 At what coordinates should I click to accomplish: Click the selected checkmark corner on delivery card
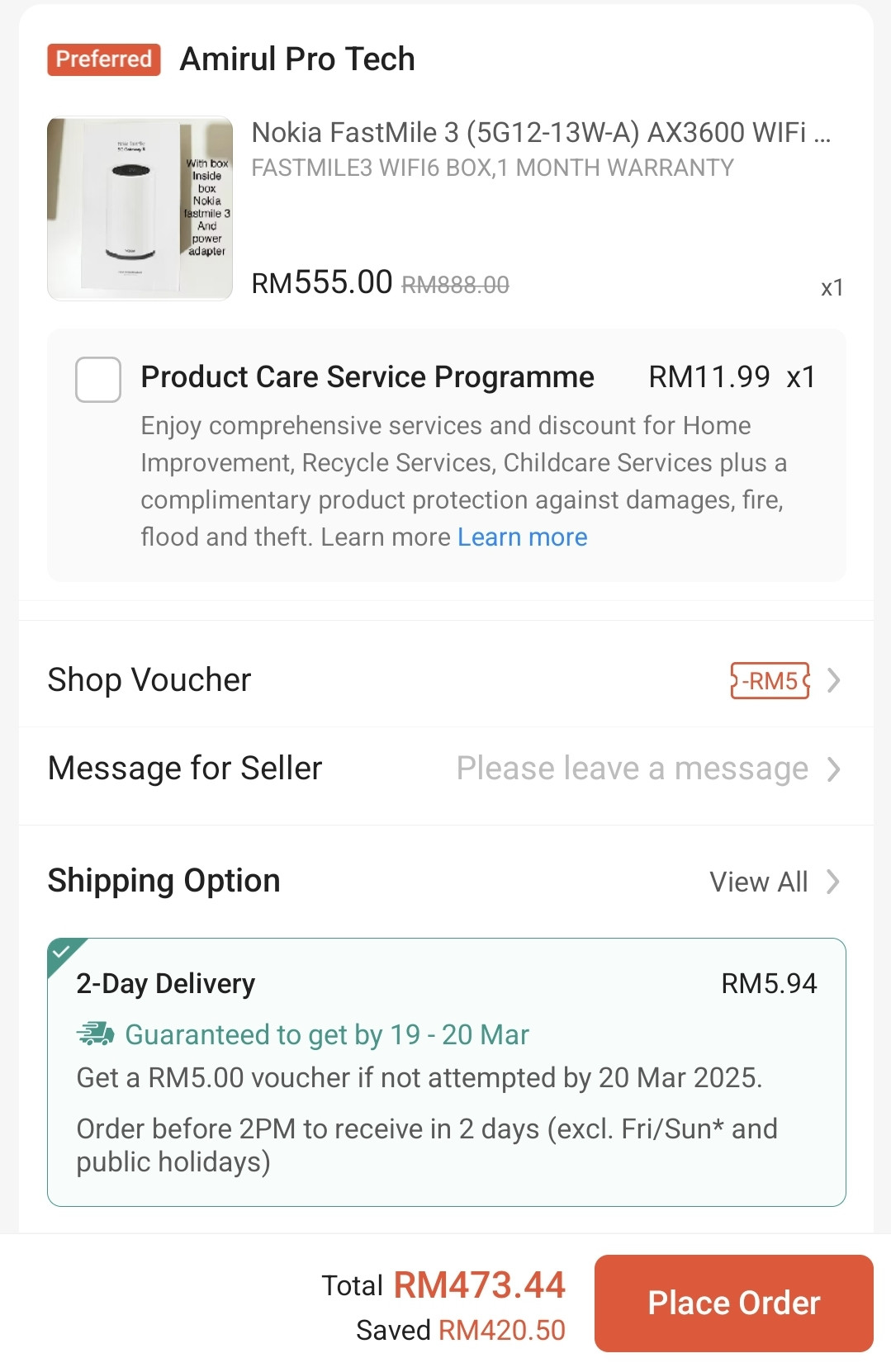[x=63, y=953]
